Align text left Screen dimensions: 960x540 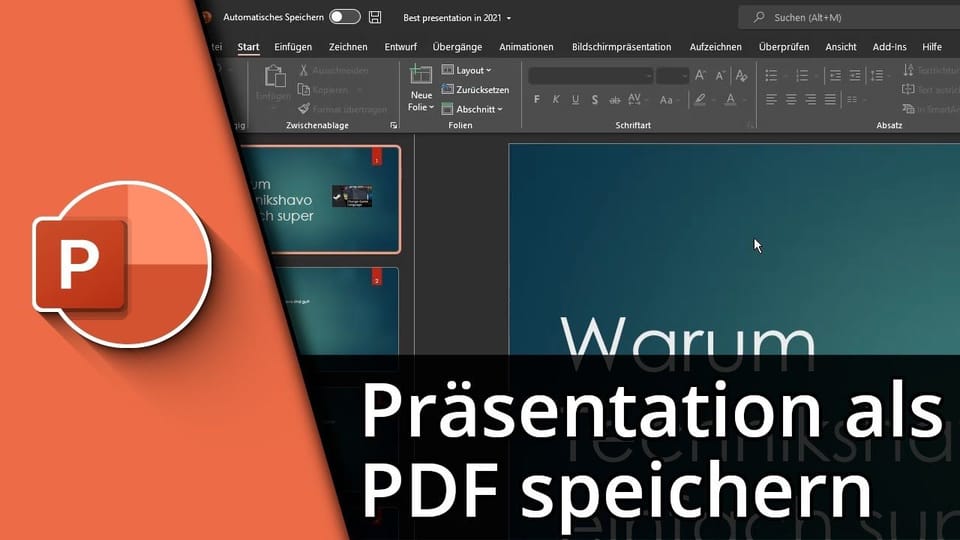[771, 99]
